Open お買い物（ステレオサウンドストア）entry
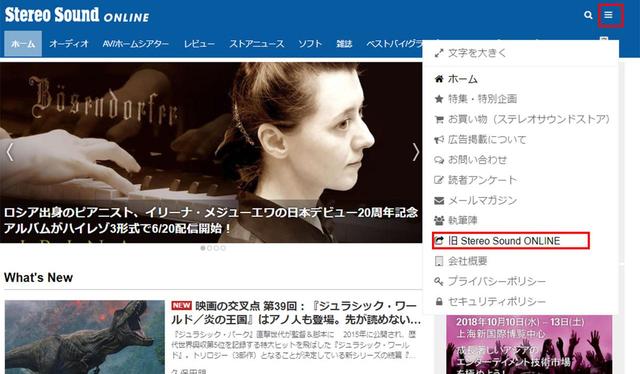The height and width of the screenshot is (374, 640). [x=529, y=119]
